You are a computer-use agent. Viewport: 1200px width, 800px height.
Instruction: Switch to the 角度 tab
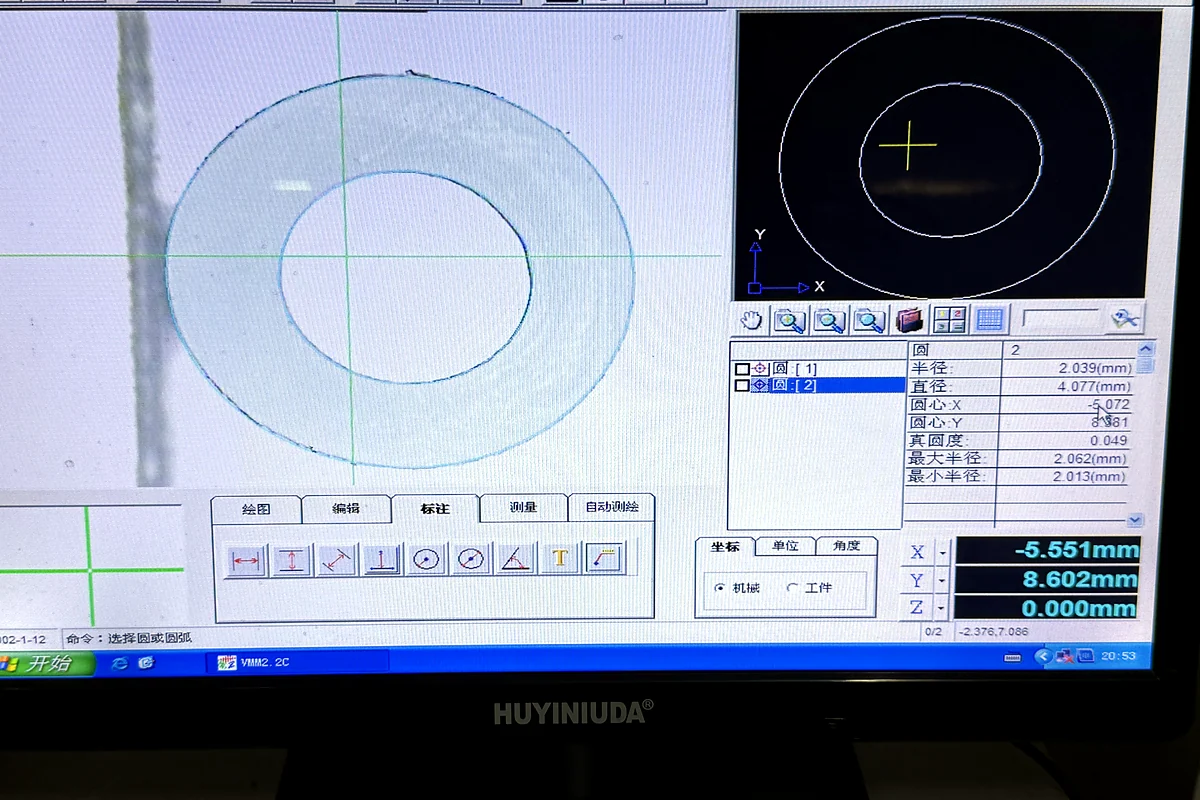tap(846, 546)
